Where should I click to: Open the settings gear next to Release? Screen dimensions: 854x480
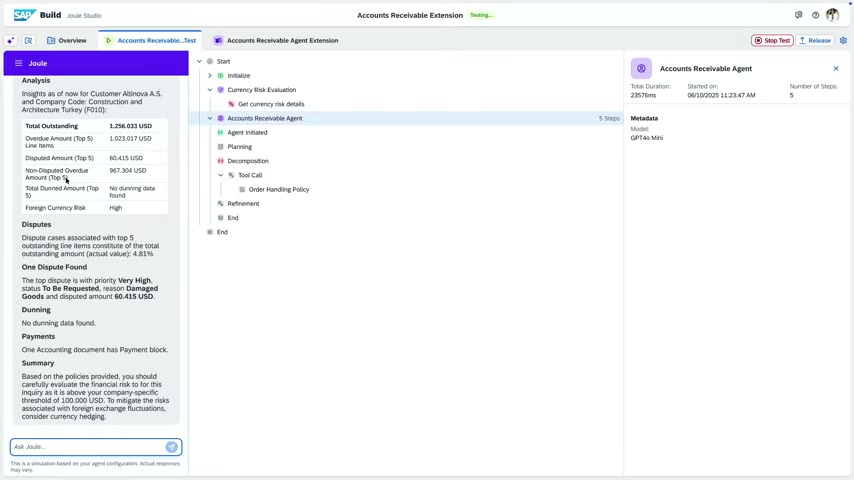tap(843, 40)
